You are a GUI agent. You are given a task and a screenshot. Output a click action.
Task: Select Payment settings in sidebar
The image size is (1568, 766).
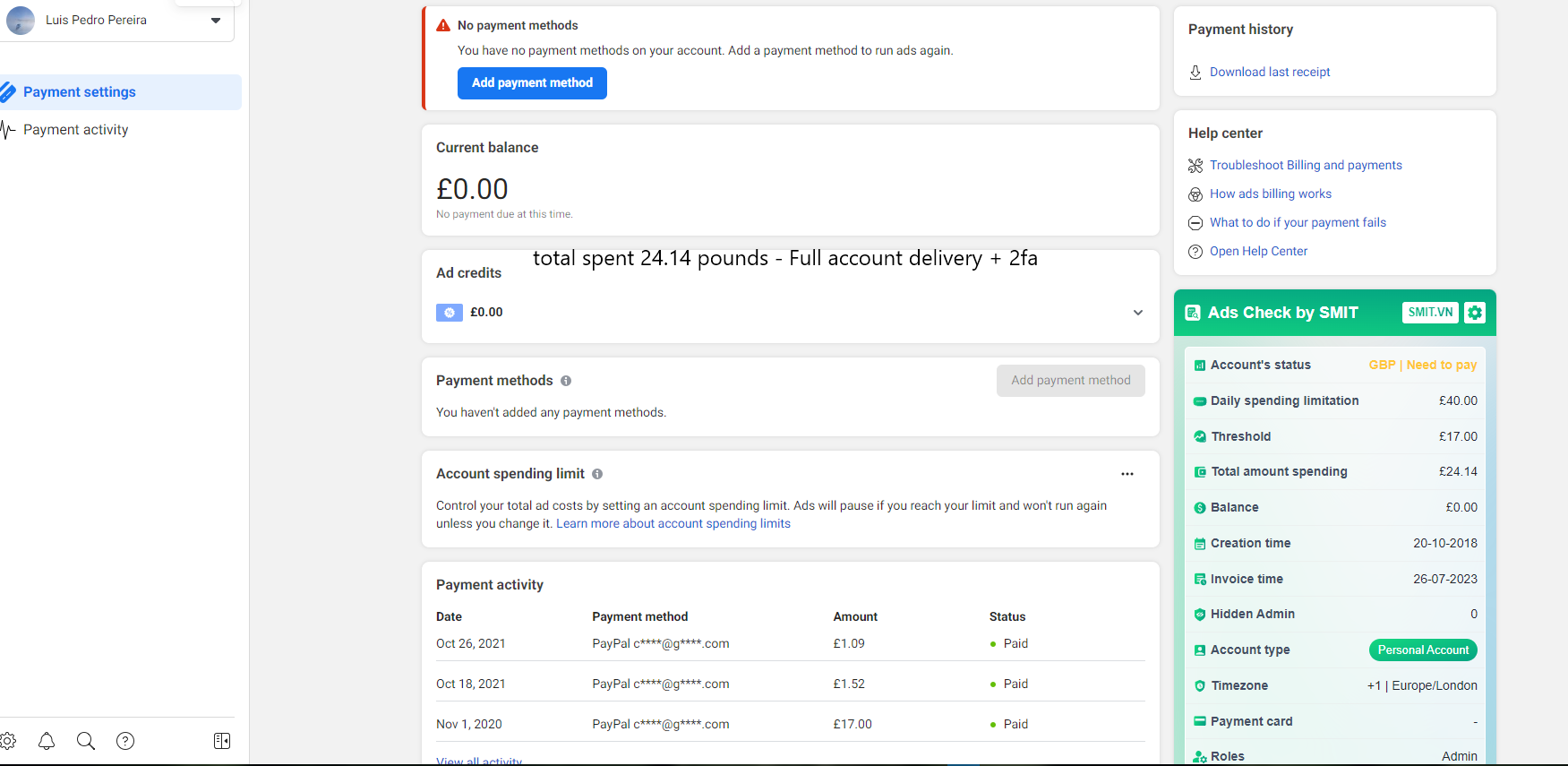[121, 92]
